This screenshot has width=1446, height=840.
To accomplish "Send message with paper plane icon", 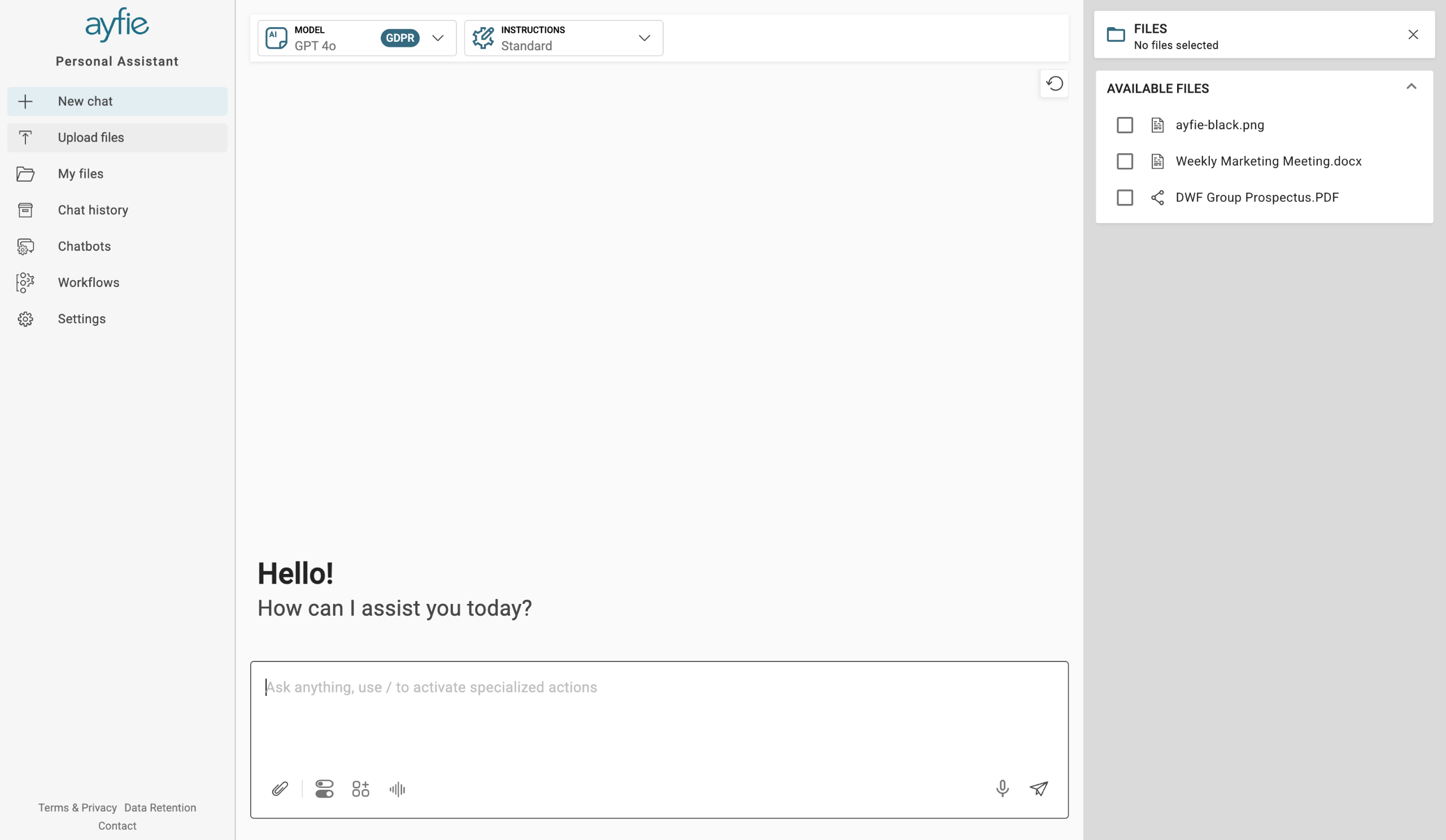I will click(1039, 789).
